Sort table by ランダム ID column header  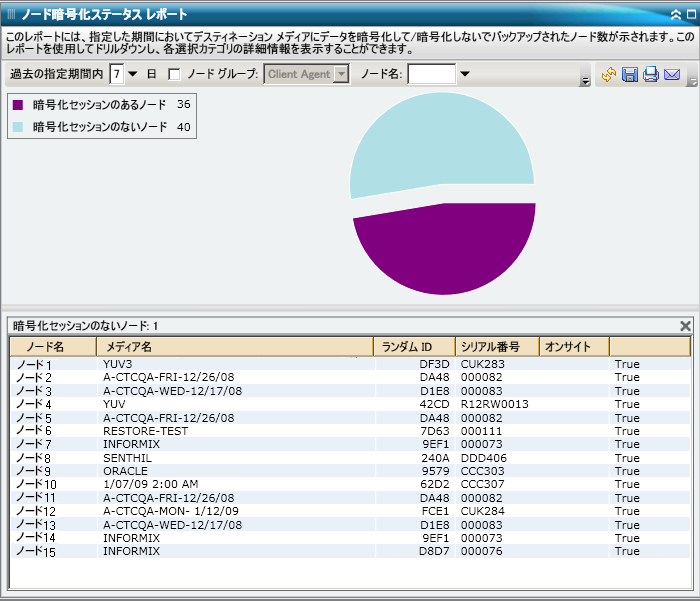414,347
